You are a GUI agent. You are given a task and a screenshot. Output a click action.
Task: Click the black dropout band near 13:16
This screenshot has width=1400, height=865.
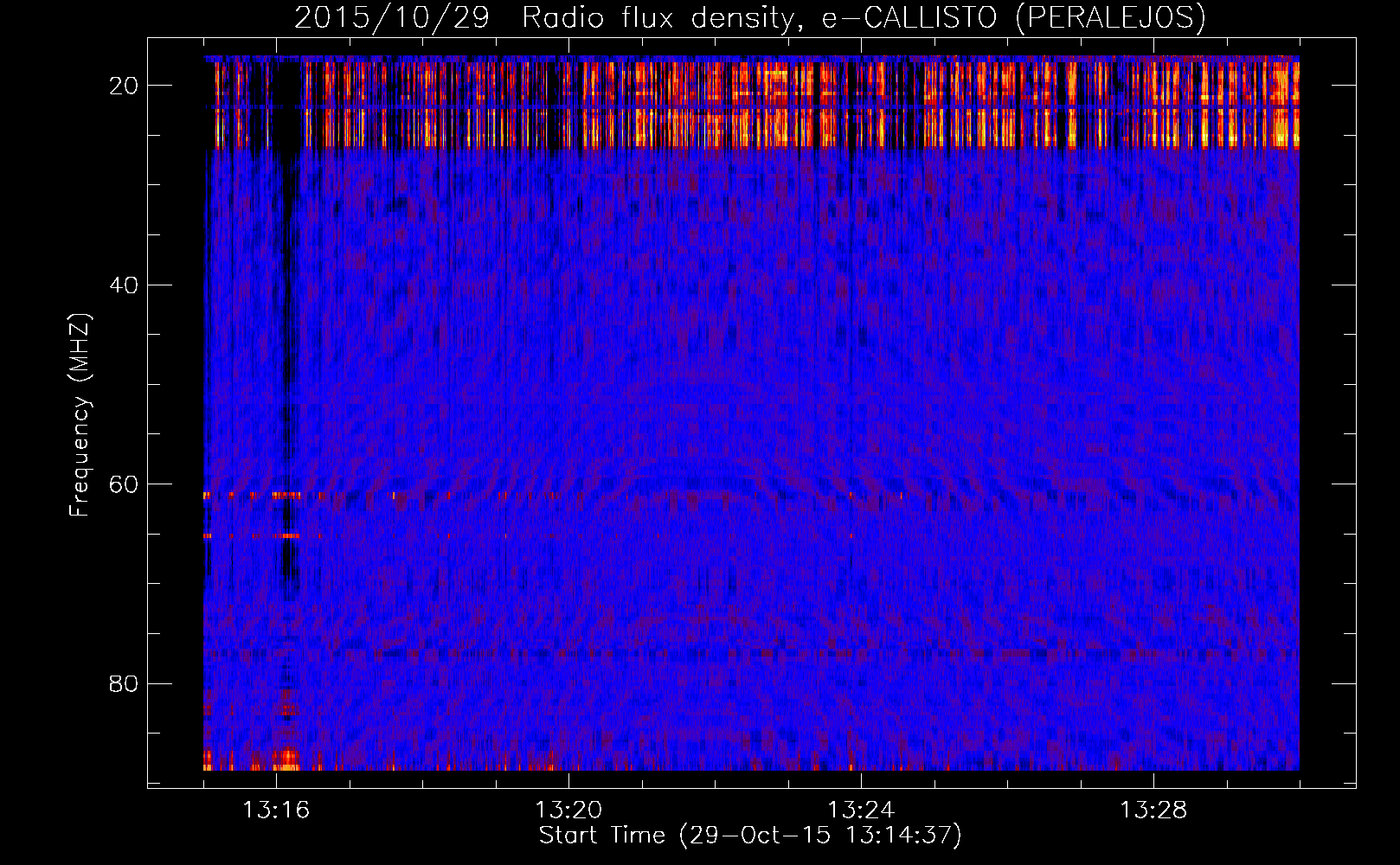(286, 329)
